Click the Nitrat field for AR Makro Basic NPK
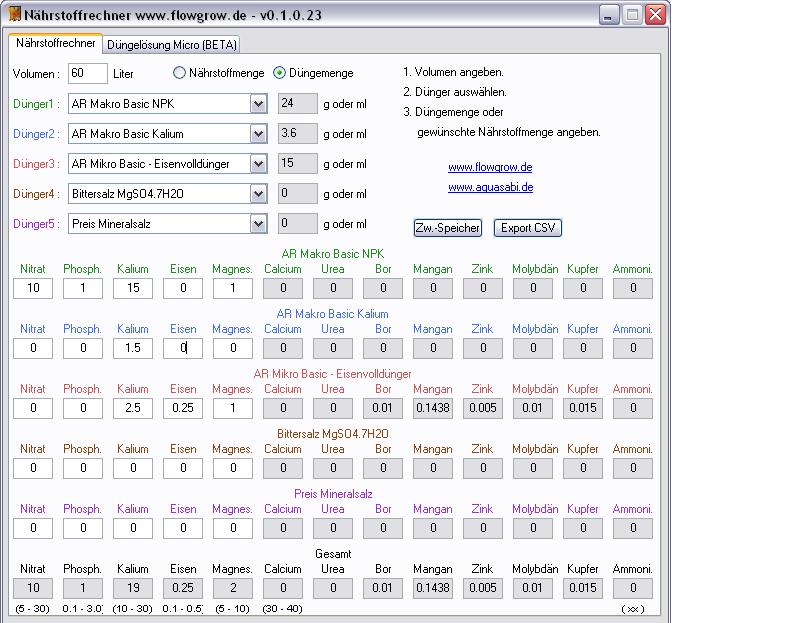The width and height of the screenshot is (800, 623). point(33,289)
